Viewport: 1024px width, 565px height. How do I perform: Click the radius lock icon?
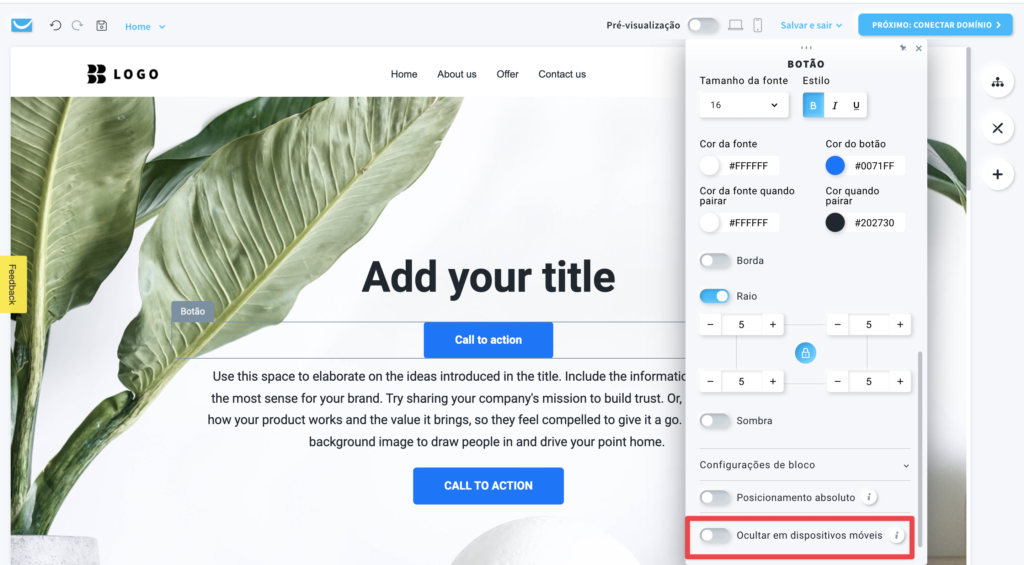(x=805, y=353)
